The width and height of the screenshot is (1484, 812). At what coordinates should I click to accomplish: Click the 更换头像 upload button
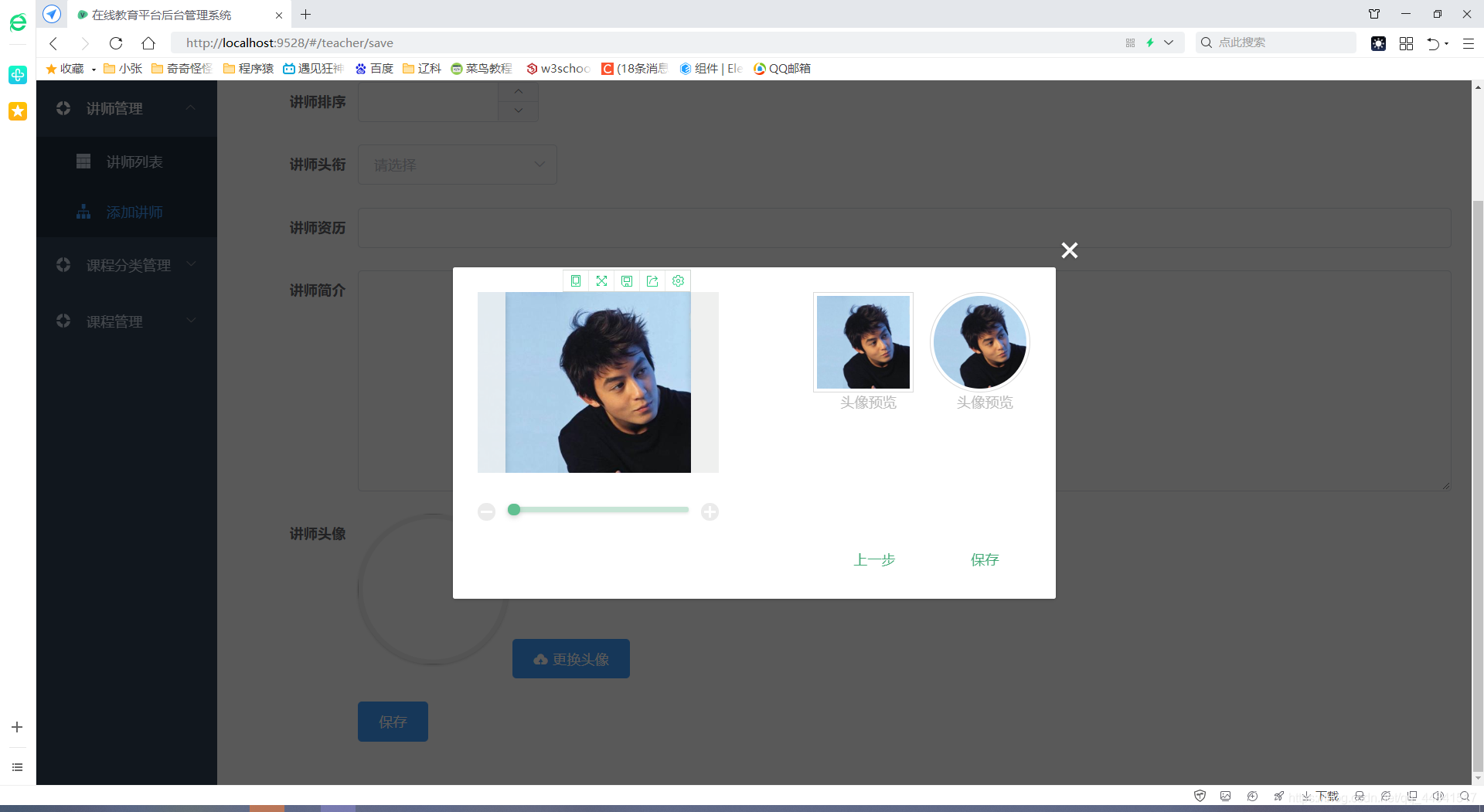pos(571,659)
